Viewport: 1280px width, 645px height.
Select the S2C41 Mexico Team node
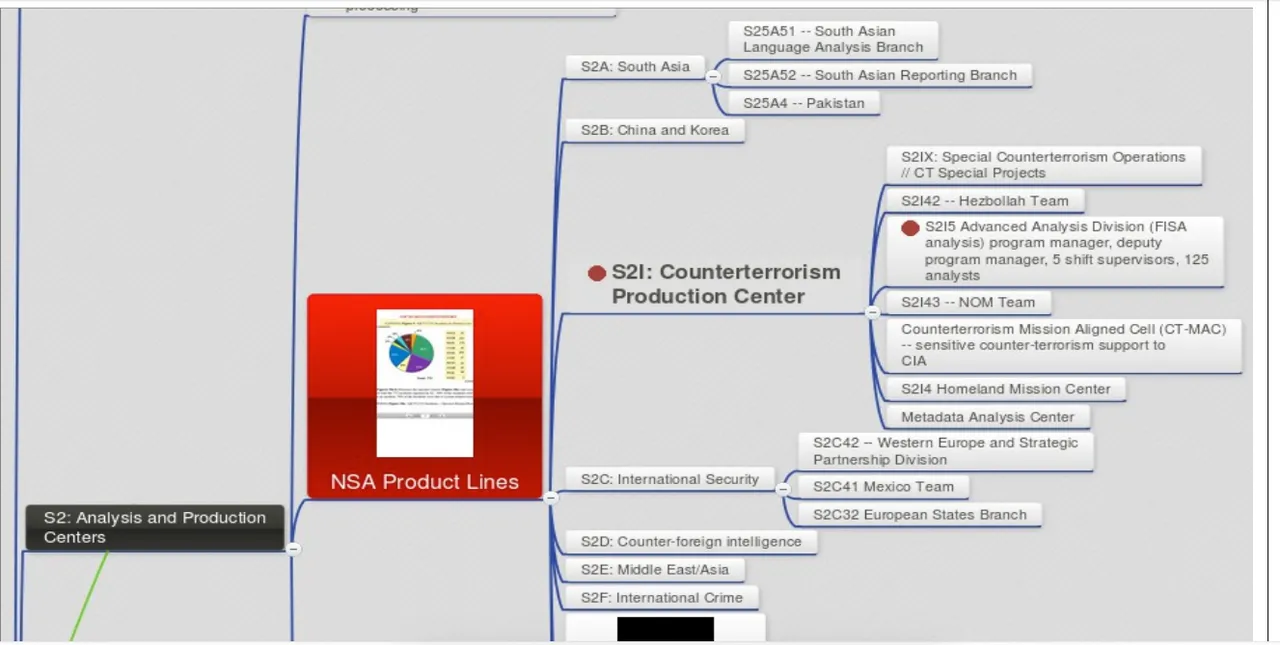(x=884, y=487)
